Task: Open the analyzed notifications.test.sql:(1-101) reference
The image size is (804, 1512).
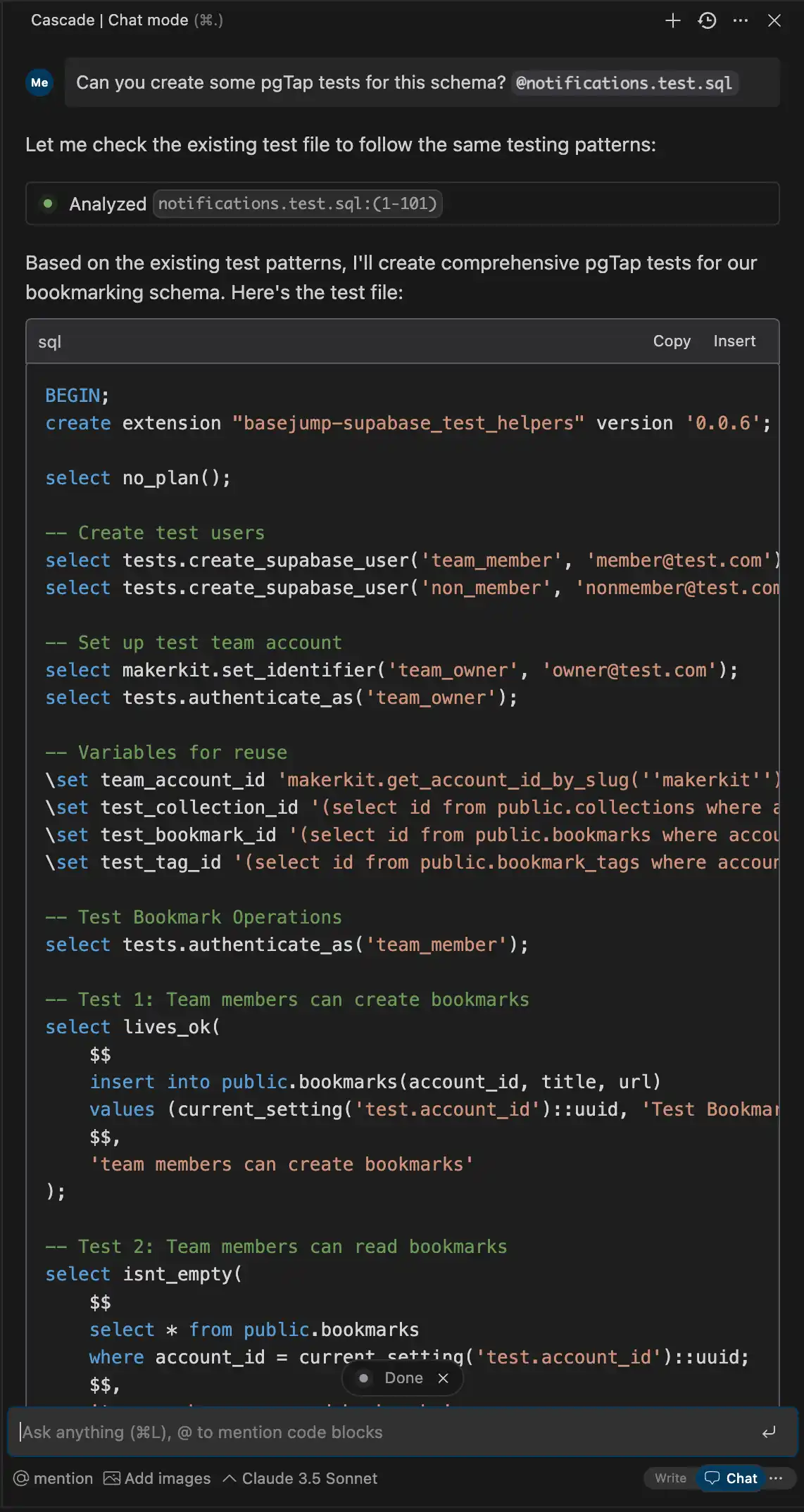Action: click(297, 204)
